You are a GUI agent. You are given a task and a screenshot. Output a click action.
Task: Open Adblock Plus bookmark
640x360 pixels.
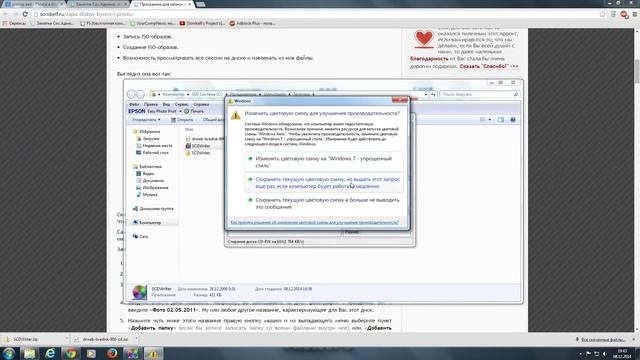[252, 23]
